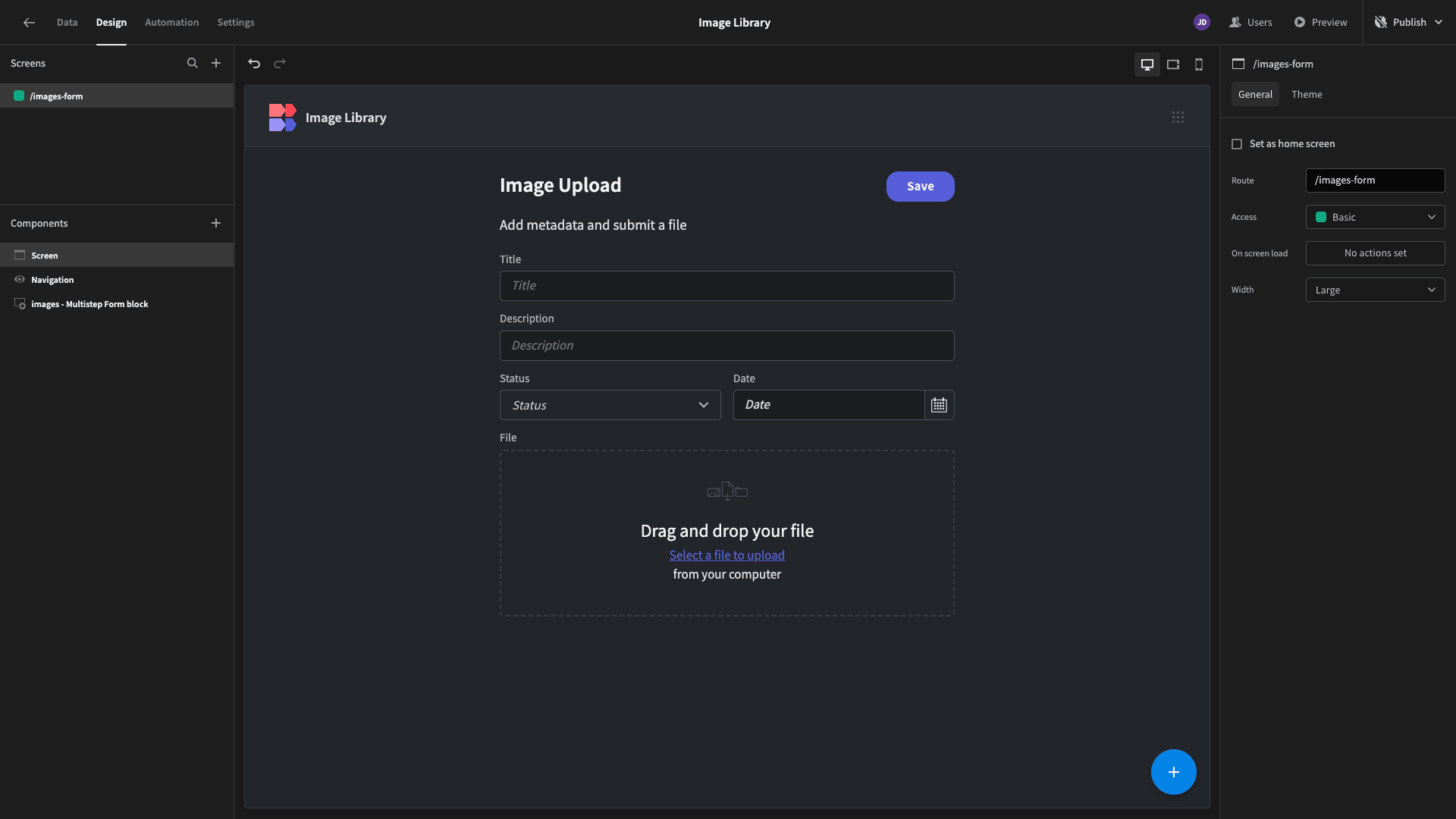Switch to tablet preview icon
The image size is (1456, 819).
(x=1173, y=64)
